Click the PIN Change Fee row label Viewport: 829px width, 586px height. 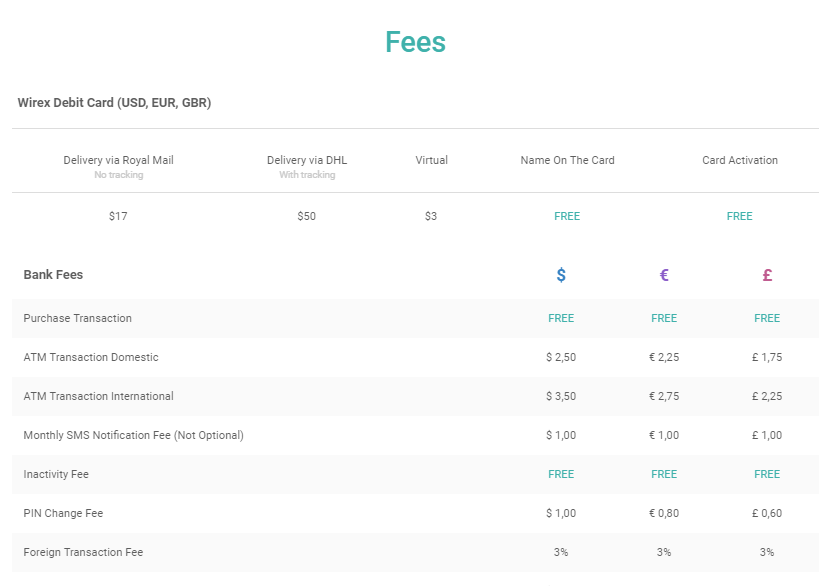63,513
